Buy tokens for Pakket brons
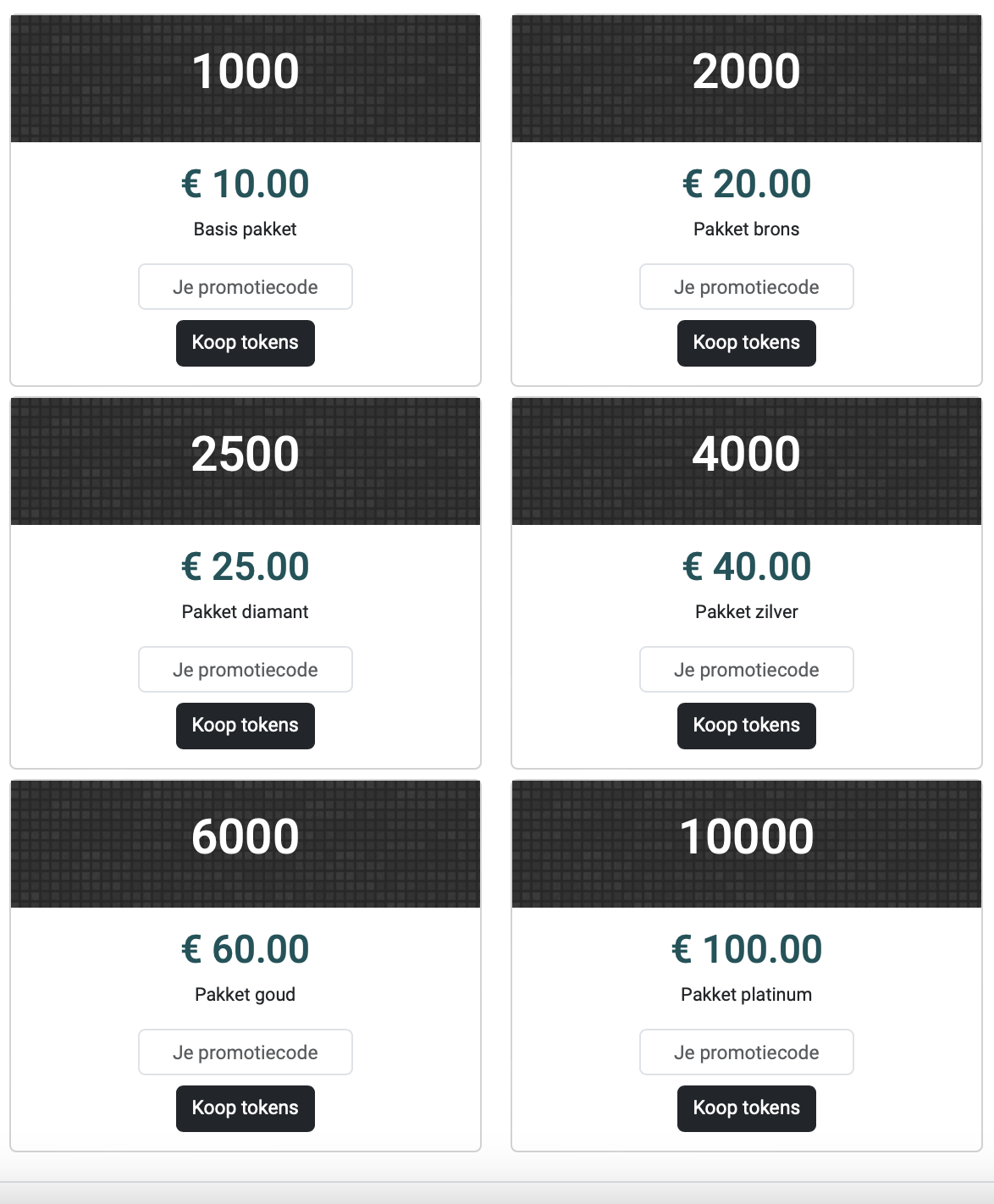The height and width of the screenshot is (1204, 994). (x=746, y=343)
